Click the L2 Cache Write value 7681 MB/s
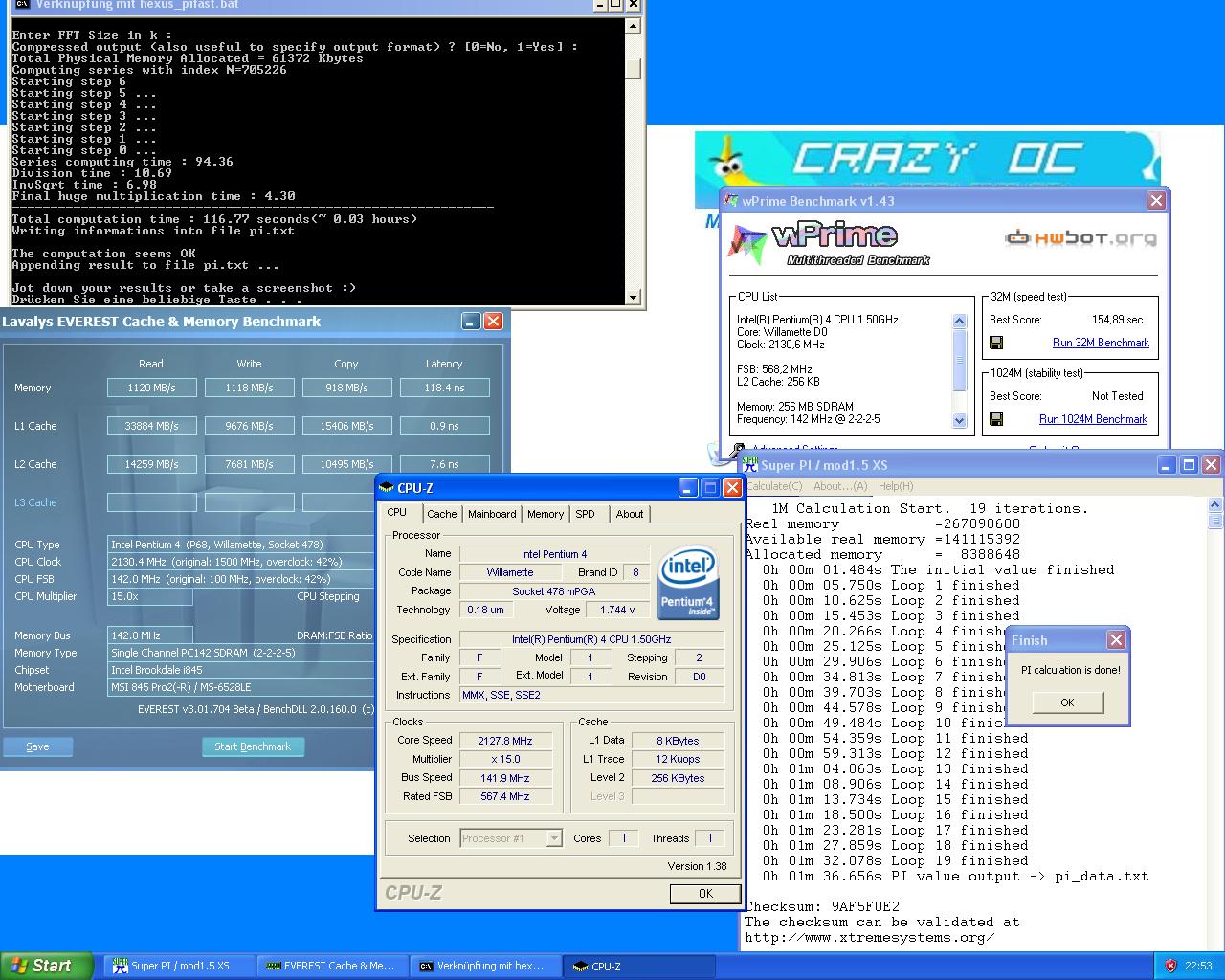The image size is (1225, 980). [250, 464]
